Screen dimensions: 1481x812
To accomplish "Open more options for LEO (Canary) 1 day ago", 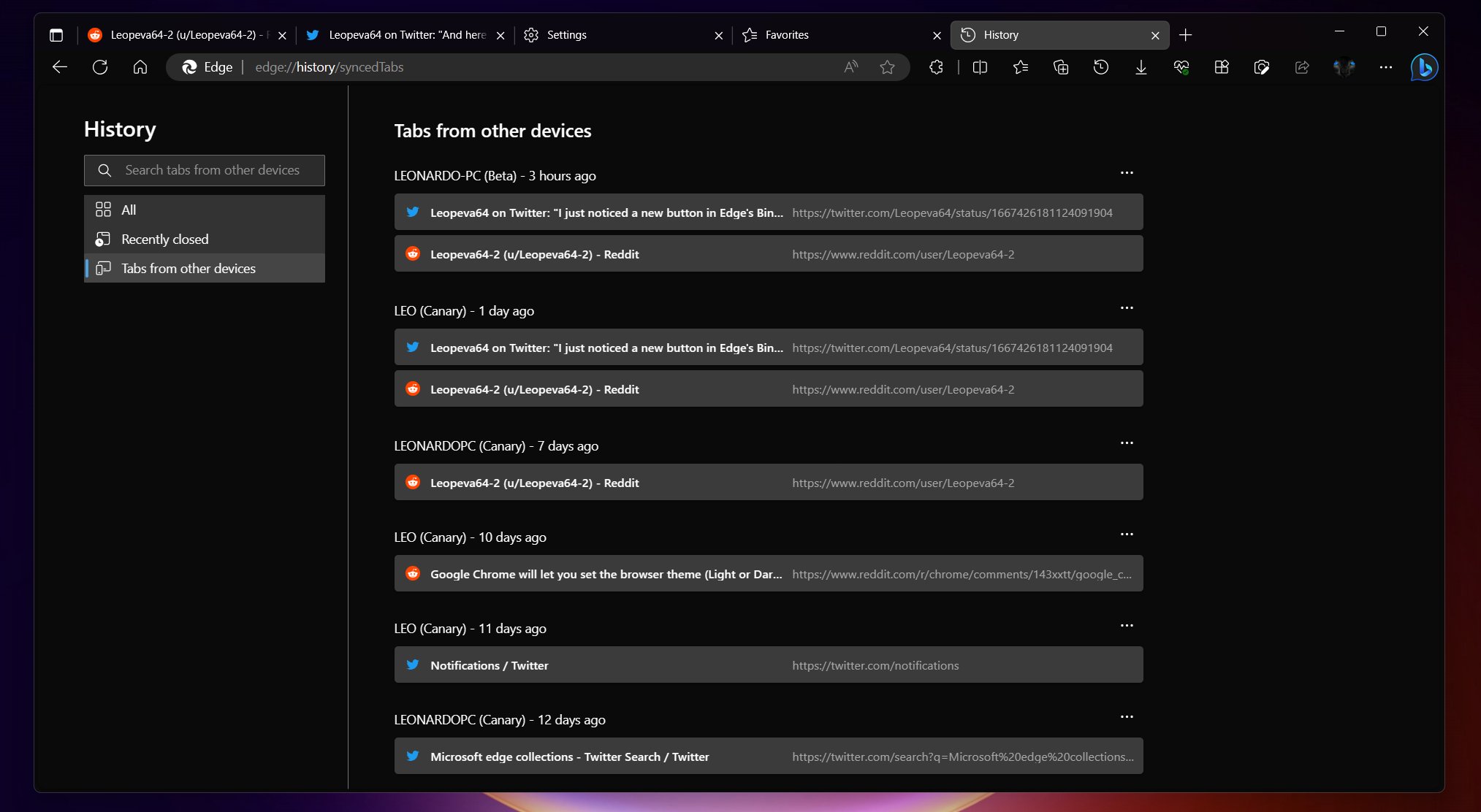I will [x=1127, y=308].
